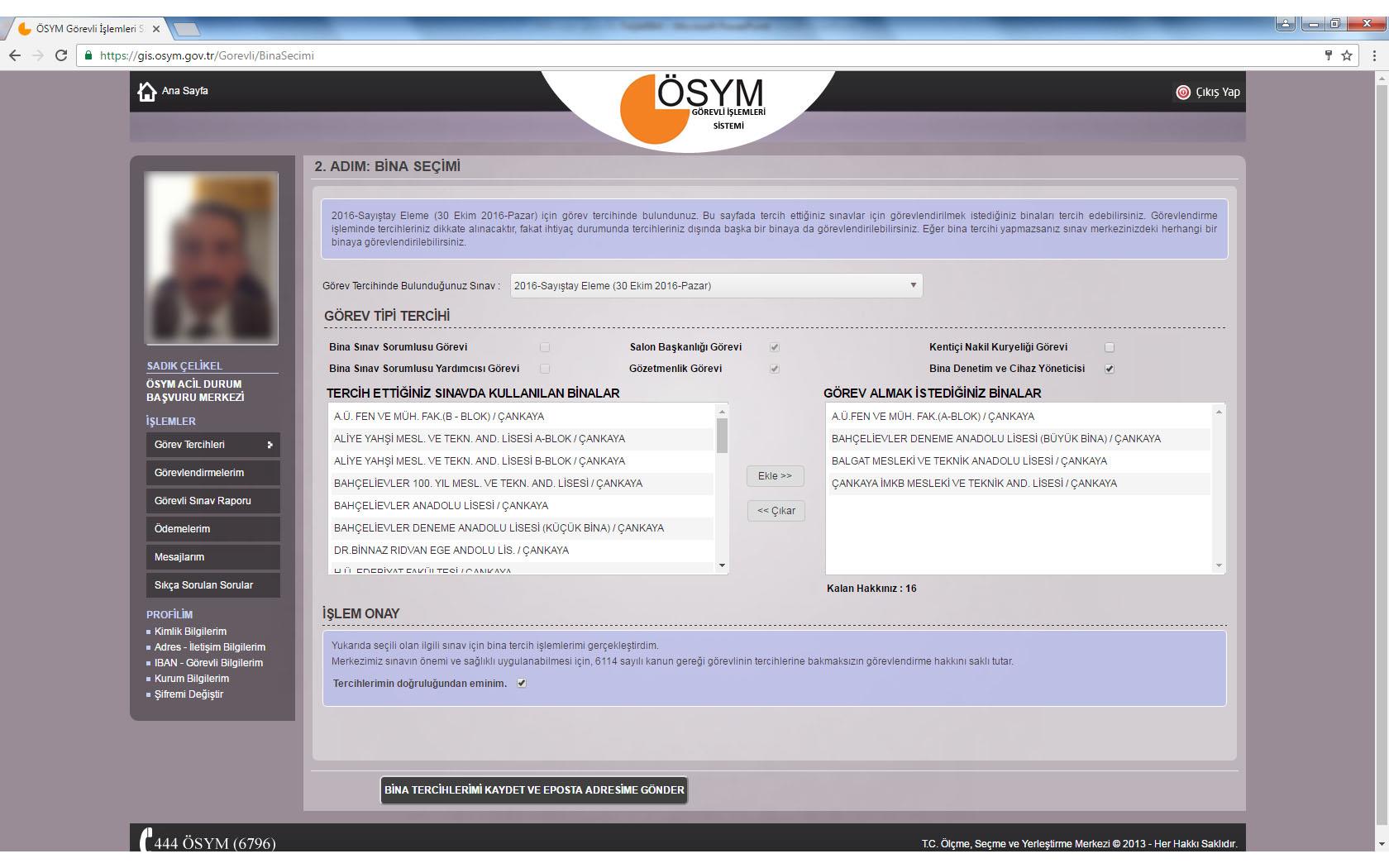Click the saved password key icon
Screen dimensions: 1389x868
tap(1329, 55)
